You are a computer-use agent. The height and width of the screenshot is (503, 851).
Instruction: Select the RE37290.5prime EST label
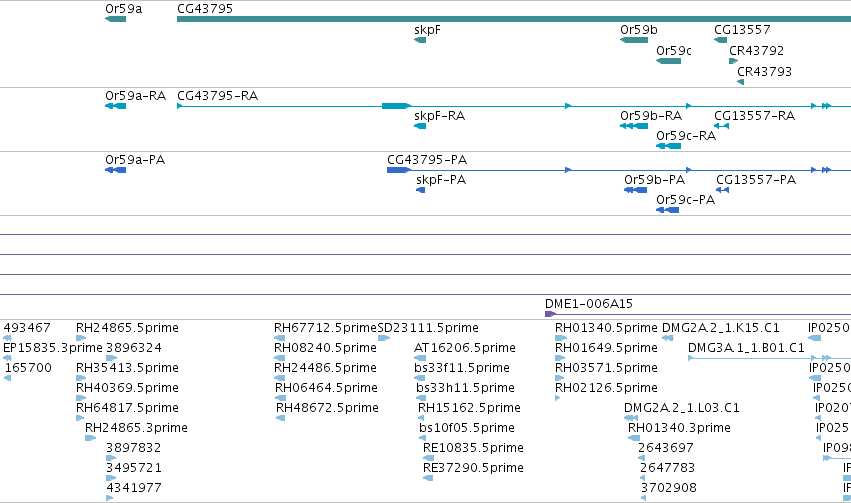(473, 468)
